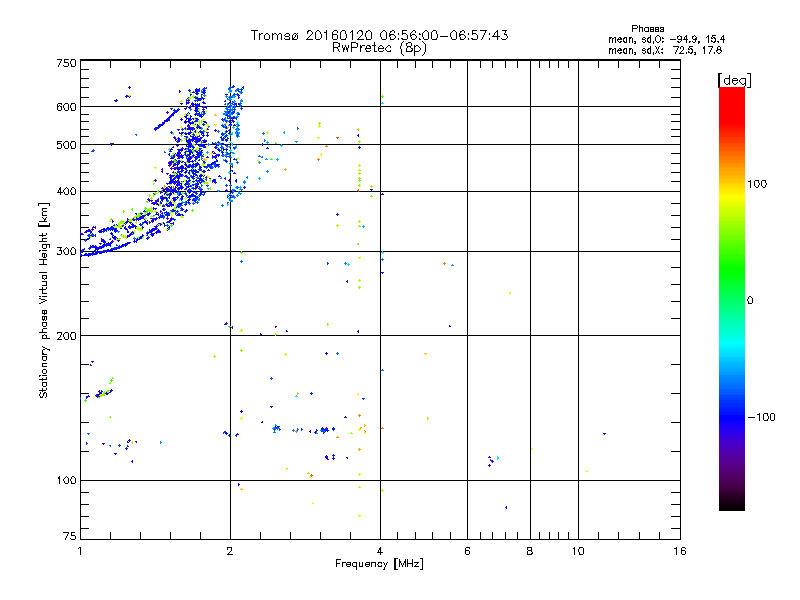Click the 'Frequency [MHz]' x-axis title
800x600 pixels.
379,564
